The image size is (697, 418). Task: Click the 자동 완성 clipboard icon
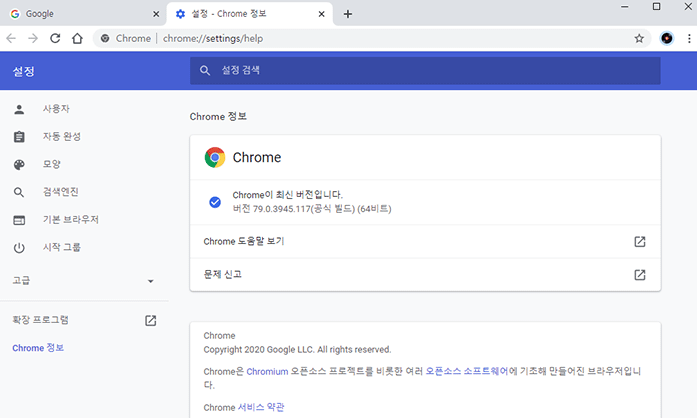19,137
